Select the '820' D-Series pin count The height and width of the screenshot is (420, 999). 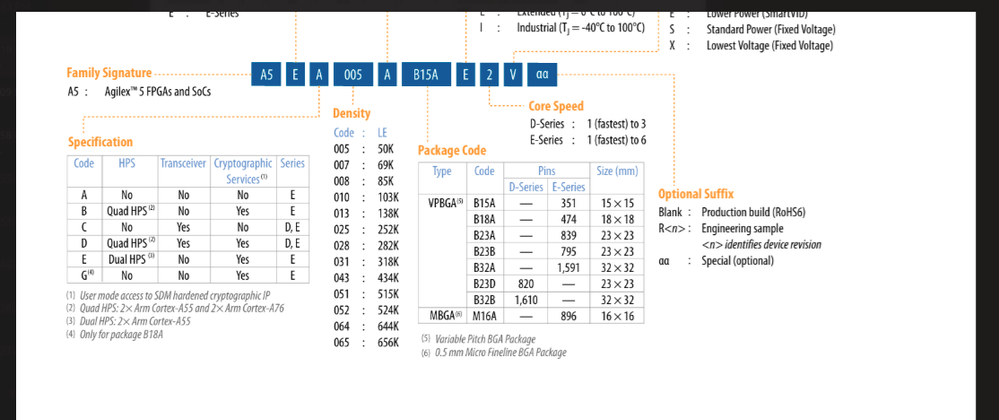526,284
